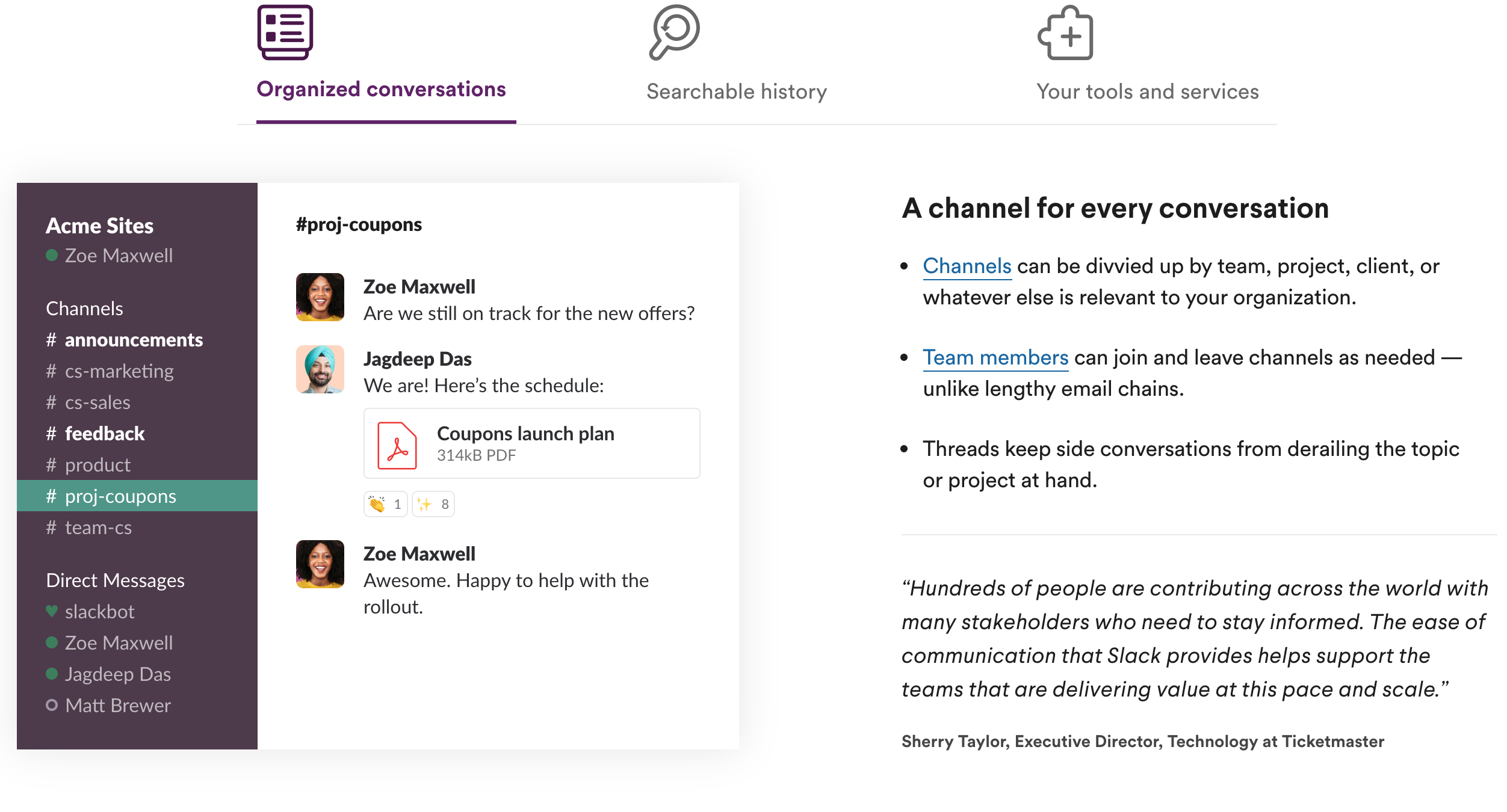The width and height of the screenshot is (1507, 812).
Task: Open the Channels link in the bullet list
Action: [x=967, y=266]
